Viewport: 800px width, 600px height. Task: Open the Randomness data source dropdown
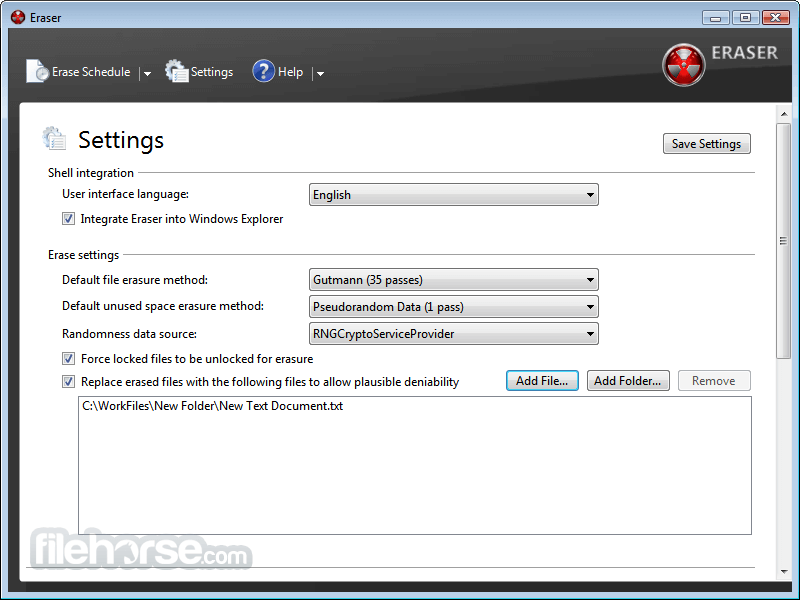(454, 334)
